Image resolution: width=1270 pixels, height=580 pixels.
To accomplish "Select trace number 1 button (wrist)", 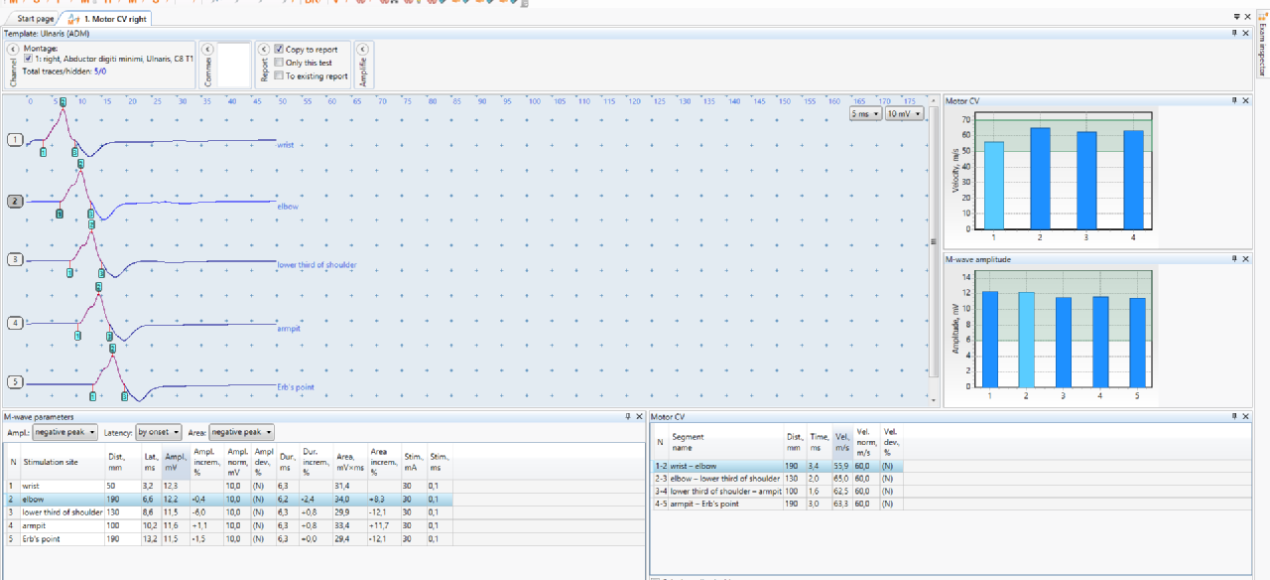I will [15, 140].
